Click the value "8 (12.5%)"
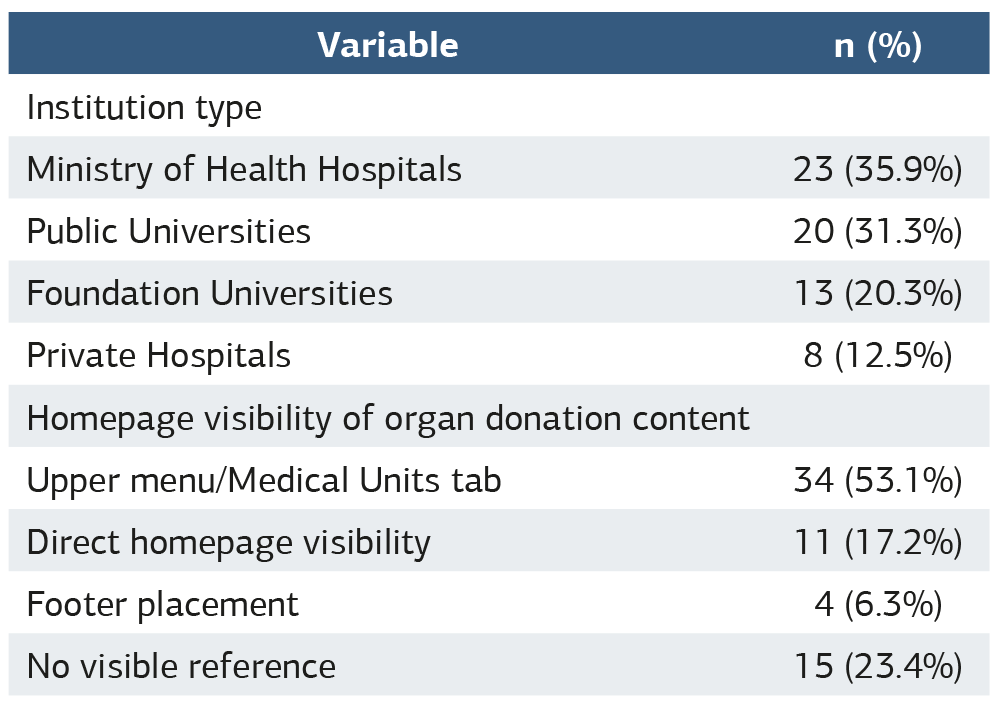Viewport: 1000px width, 703px height. tap(877, 356)
